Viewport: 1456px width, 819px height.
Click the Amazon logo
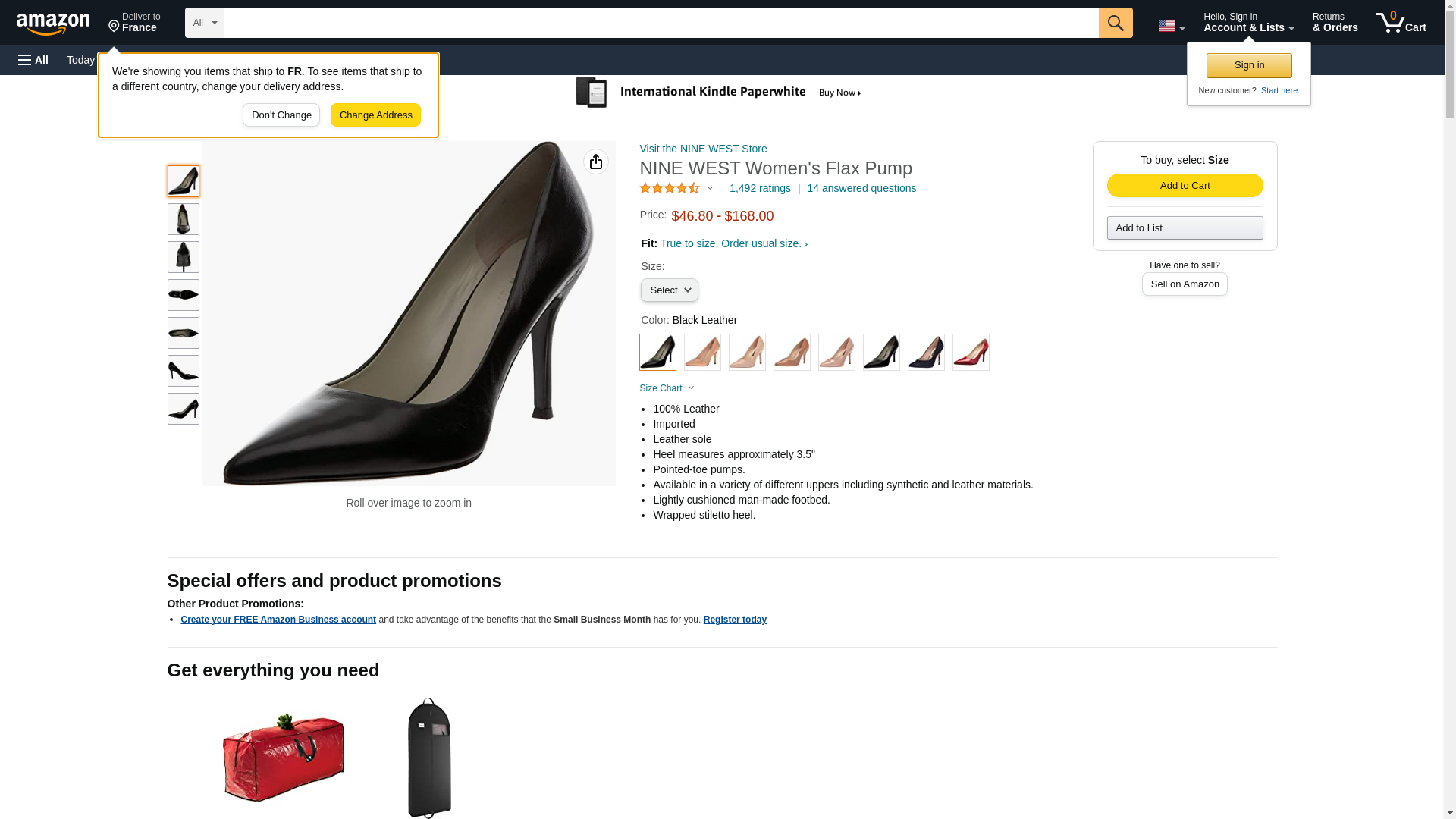pos(53,24)
